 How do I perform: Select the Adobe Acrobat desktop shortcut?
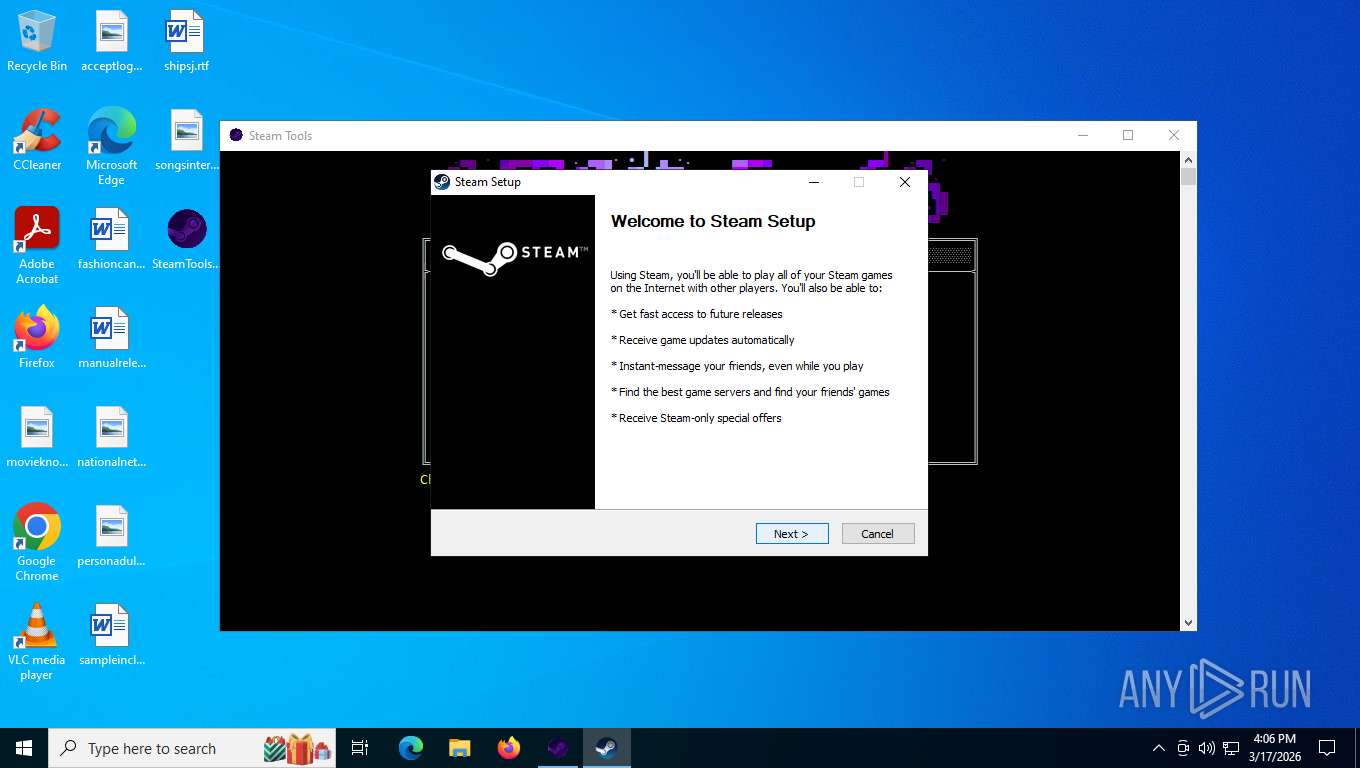pos(37,245)
